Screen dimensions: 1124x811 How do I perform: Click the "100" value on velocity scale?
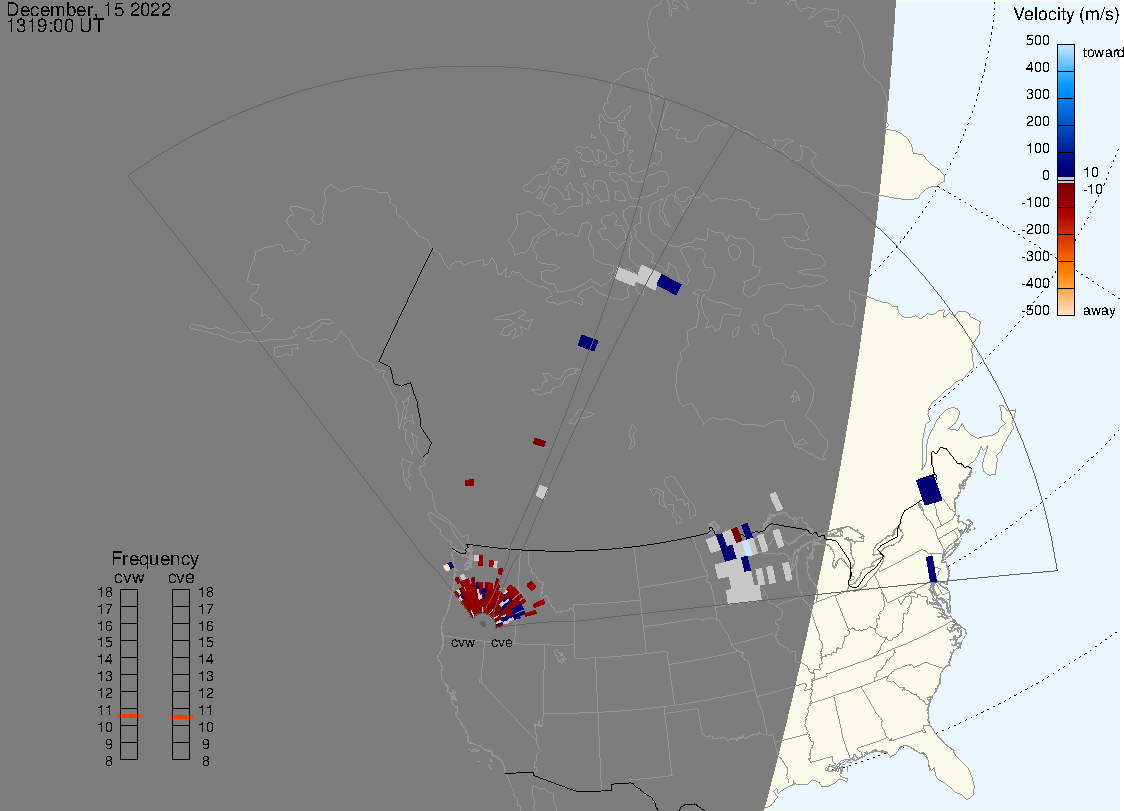[x=1037, y=148]
